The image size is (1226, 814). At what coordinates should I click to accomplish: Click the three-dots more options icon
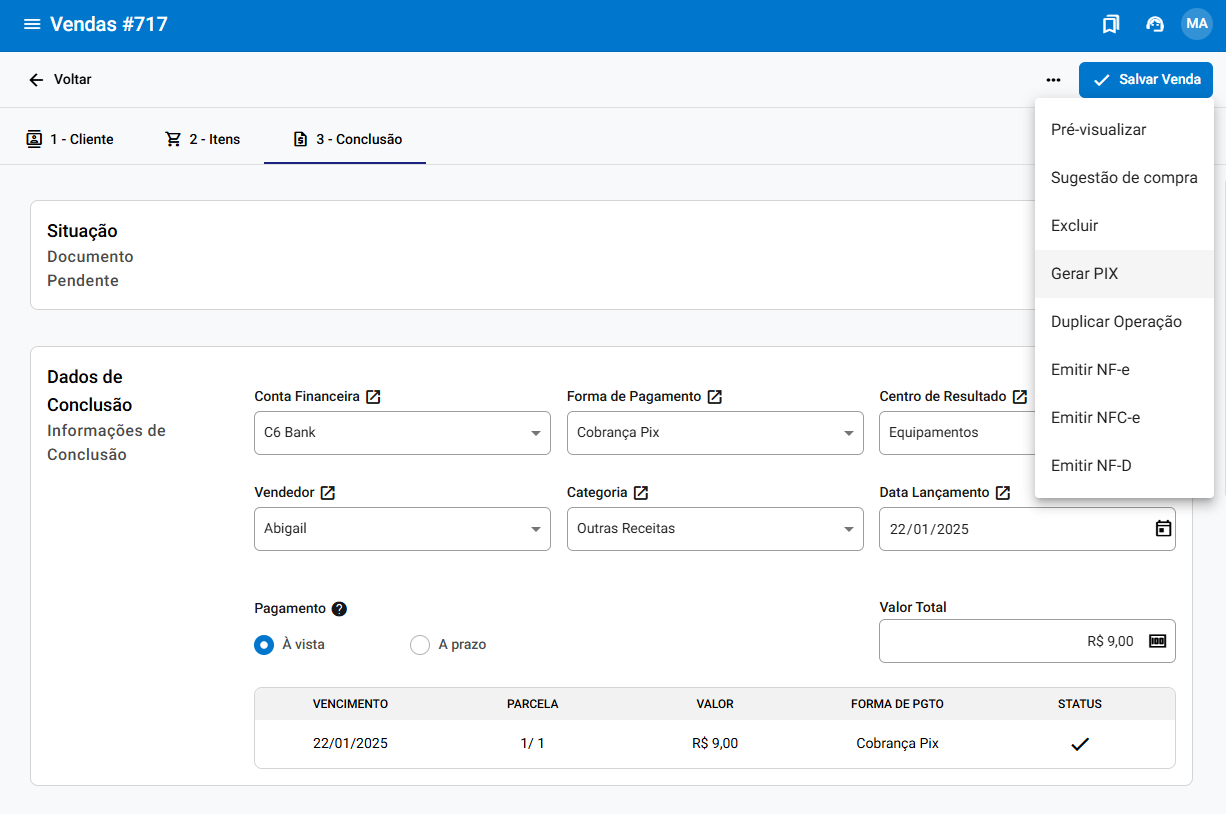(x=1053, y=80)
